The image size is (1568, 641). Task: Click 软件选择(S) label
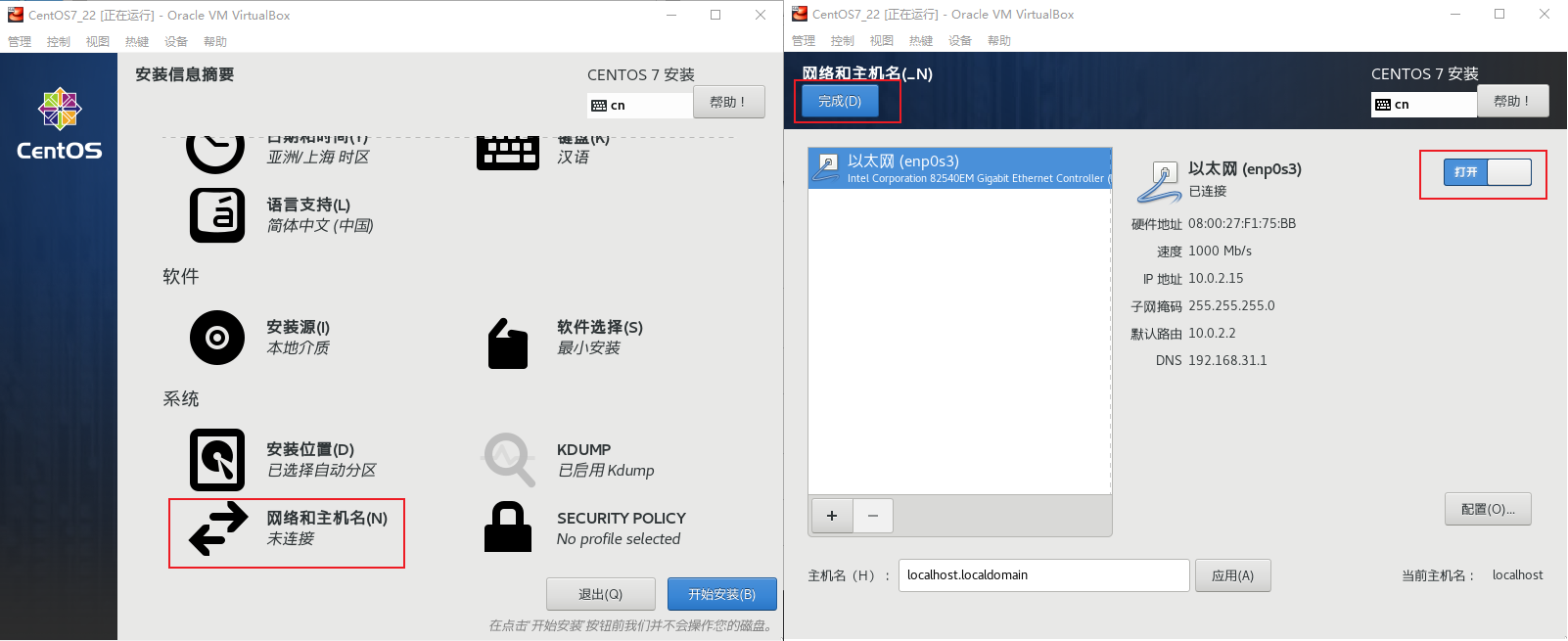pos(600,327)
